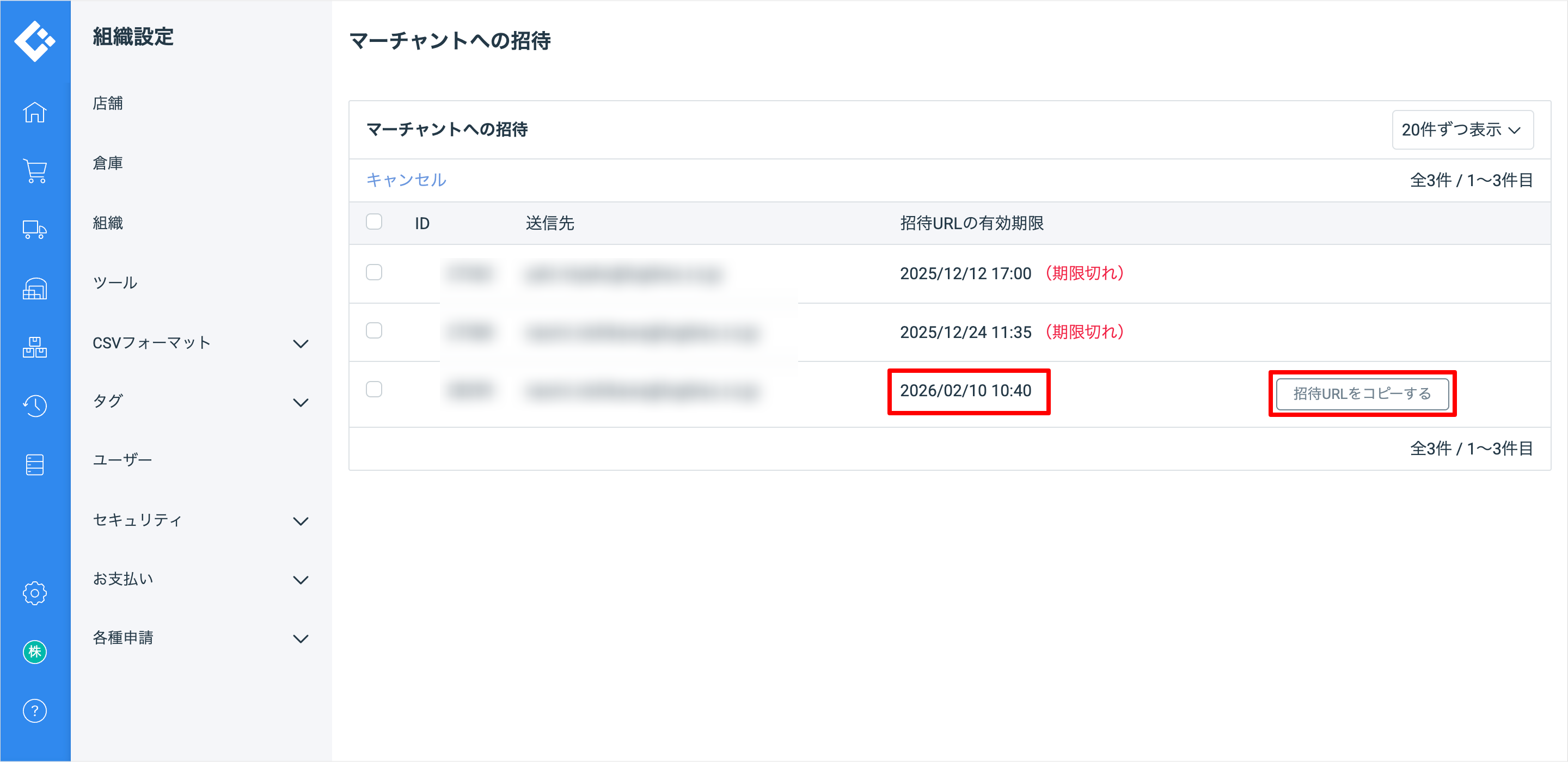Click the green 株 account avatar
The width and height of the screenshot is (1568, 762).
(x=35, y=652)
